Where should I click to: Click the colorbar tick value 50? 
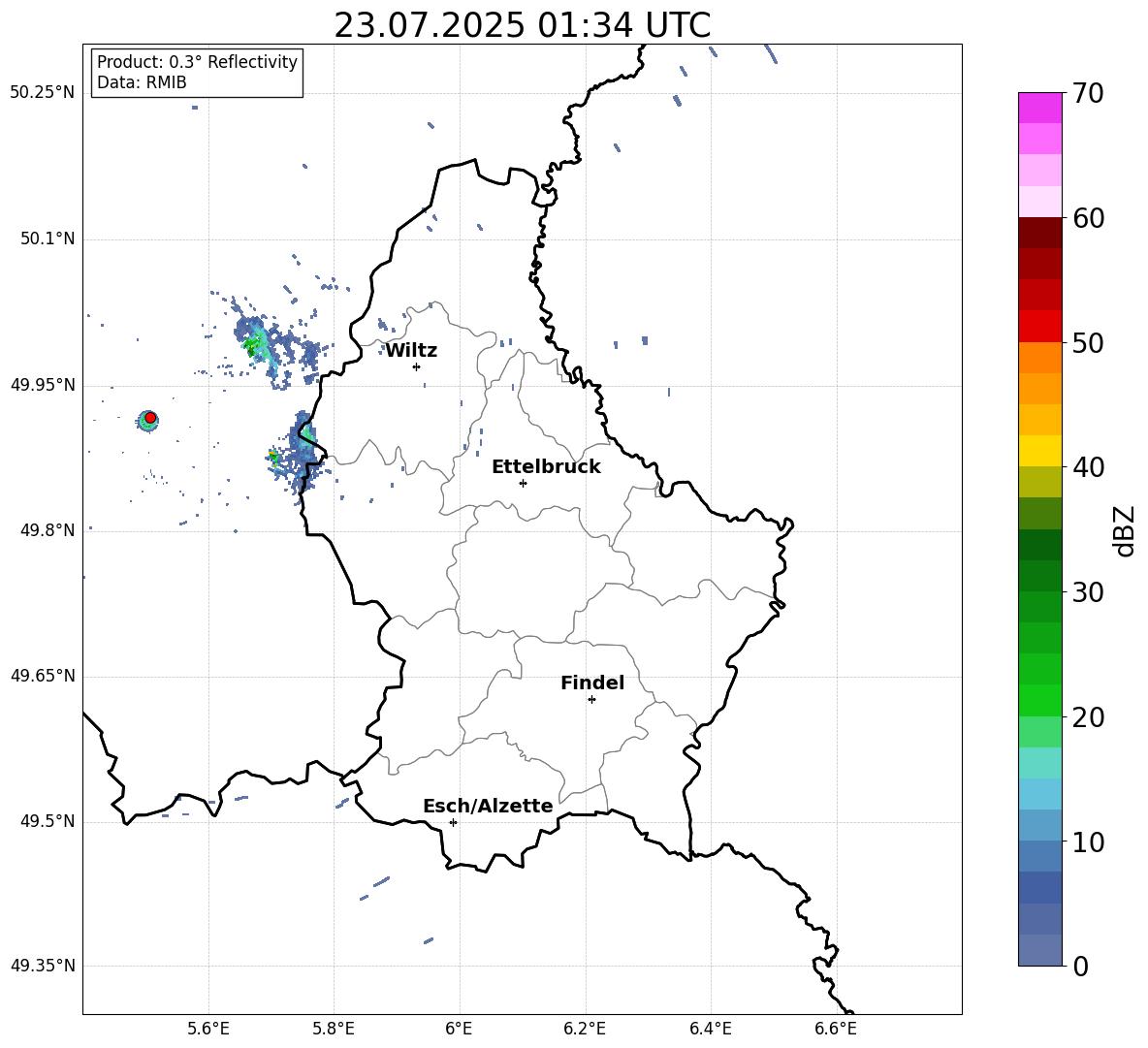[1089, 343]
